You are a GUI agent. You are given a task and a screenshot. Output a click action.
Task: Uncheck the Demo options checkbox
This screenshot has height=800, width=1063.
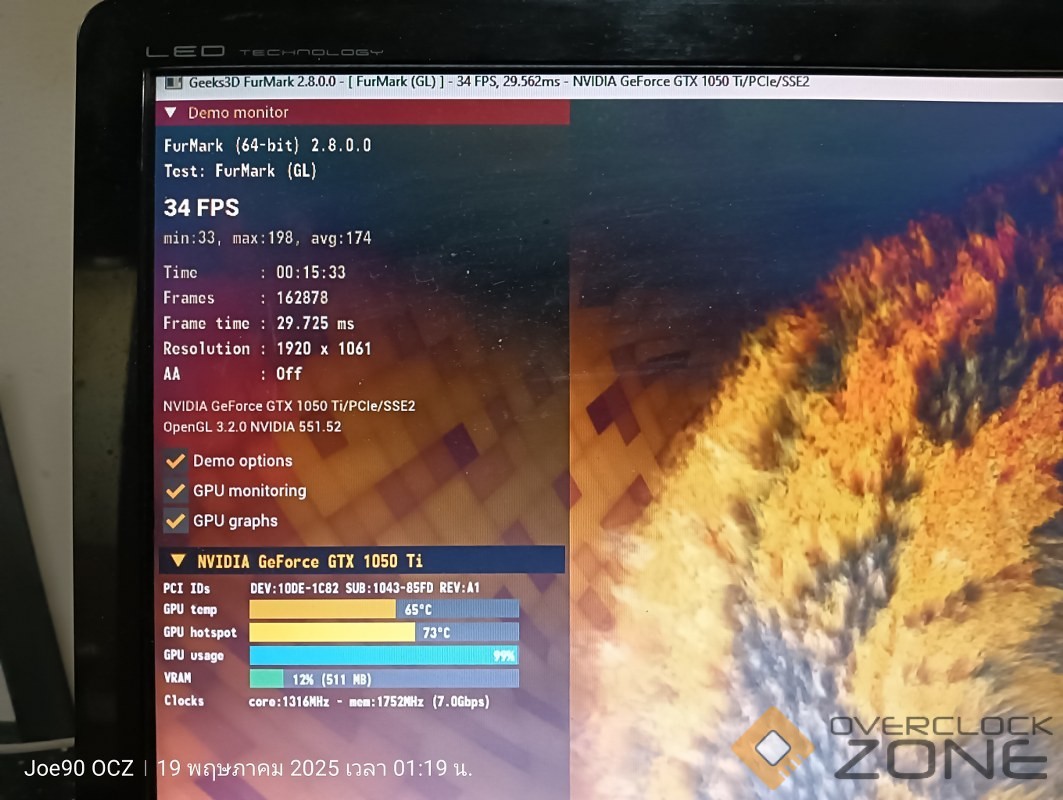point(176,461)
